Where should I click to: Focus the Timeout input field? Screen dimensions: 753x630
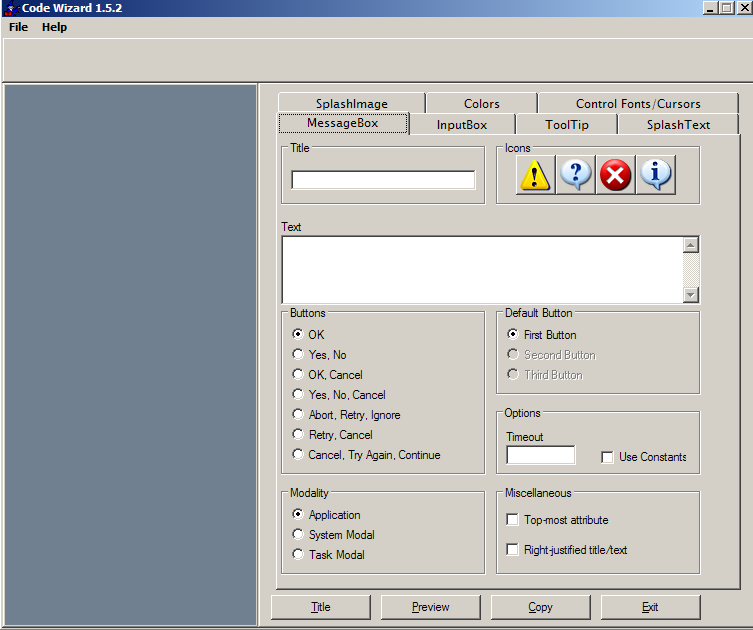pos(541,455)
